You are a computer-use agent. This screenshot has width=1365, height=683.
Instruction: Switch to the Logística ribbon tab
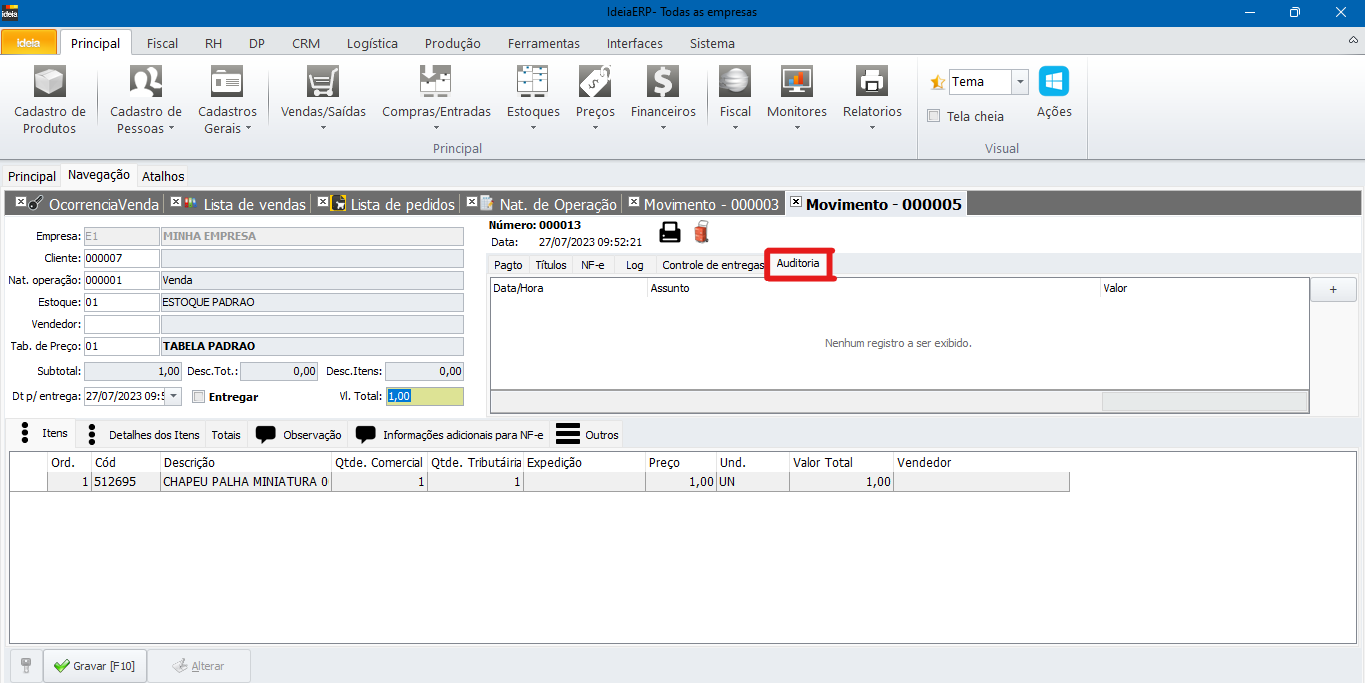(372, 43)
